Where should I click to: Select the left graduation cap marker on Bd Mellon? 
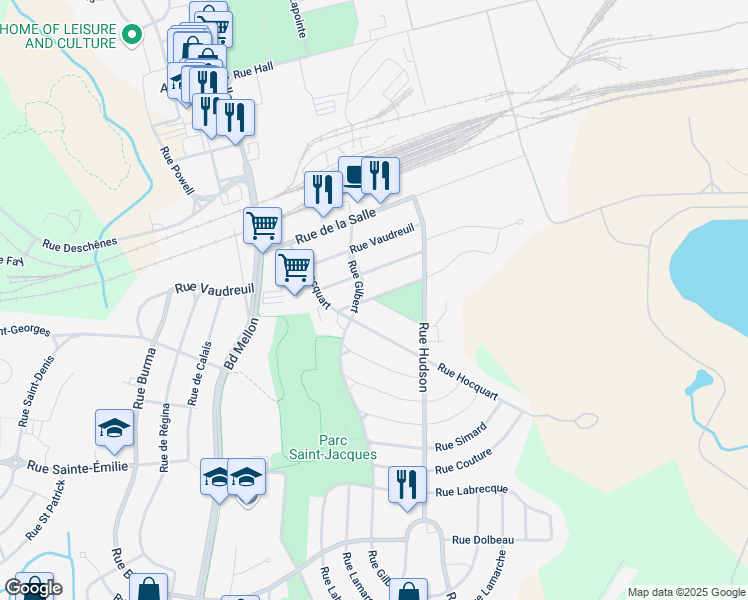(x=217, y=478)
